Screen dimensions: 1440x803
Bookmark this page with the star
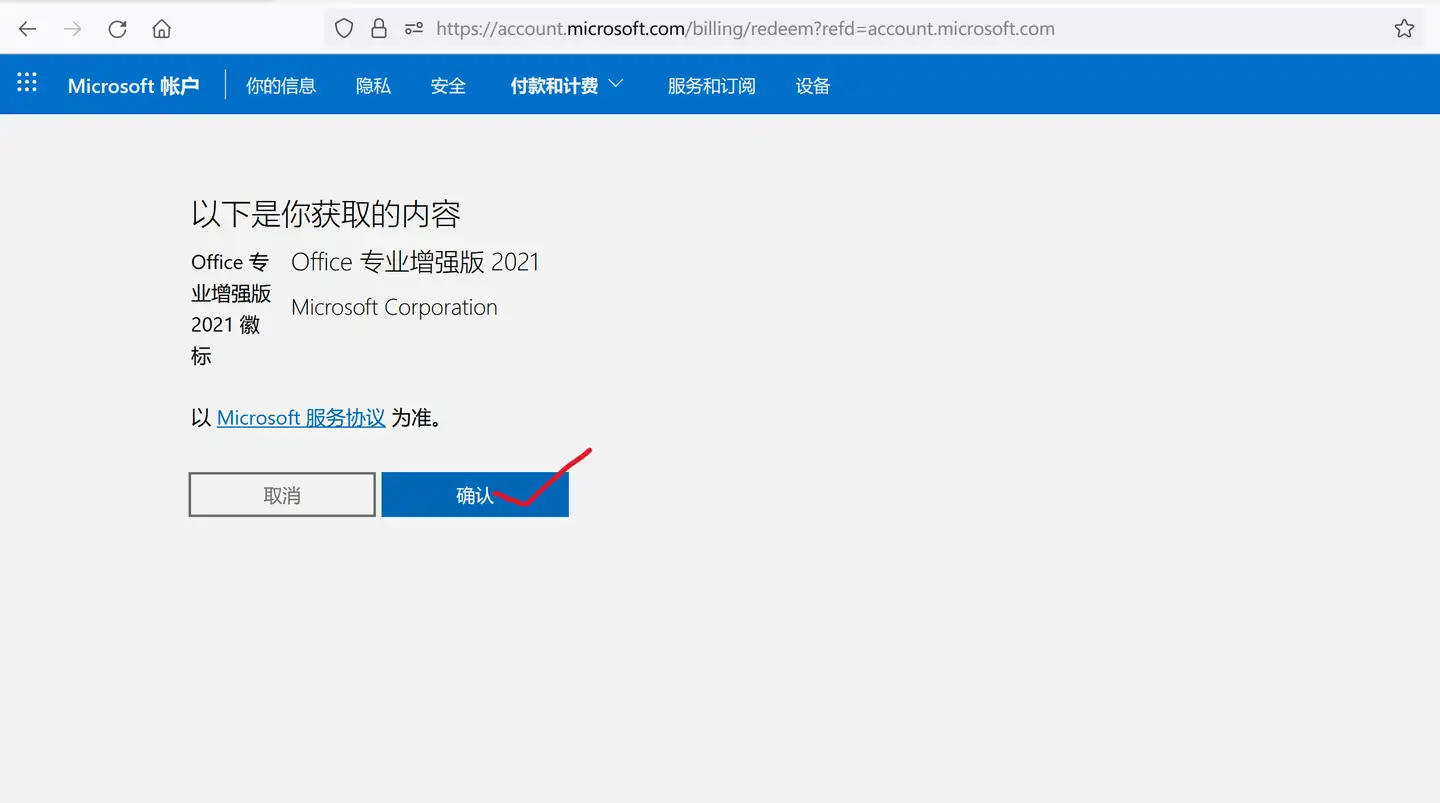1404,29
